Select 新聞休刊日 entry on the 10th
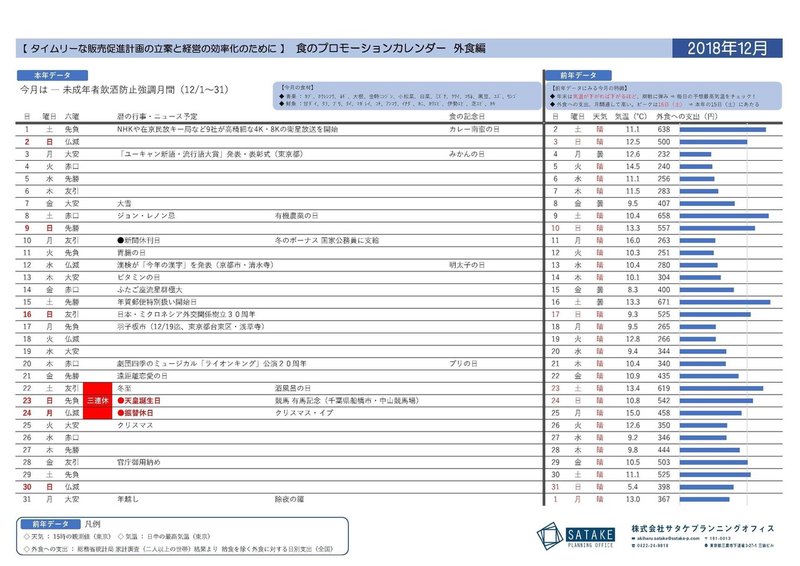Viewport: 800px width, 566px height. coord(138,240)
